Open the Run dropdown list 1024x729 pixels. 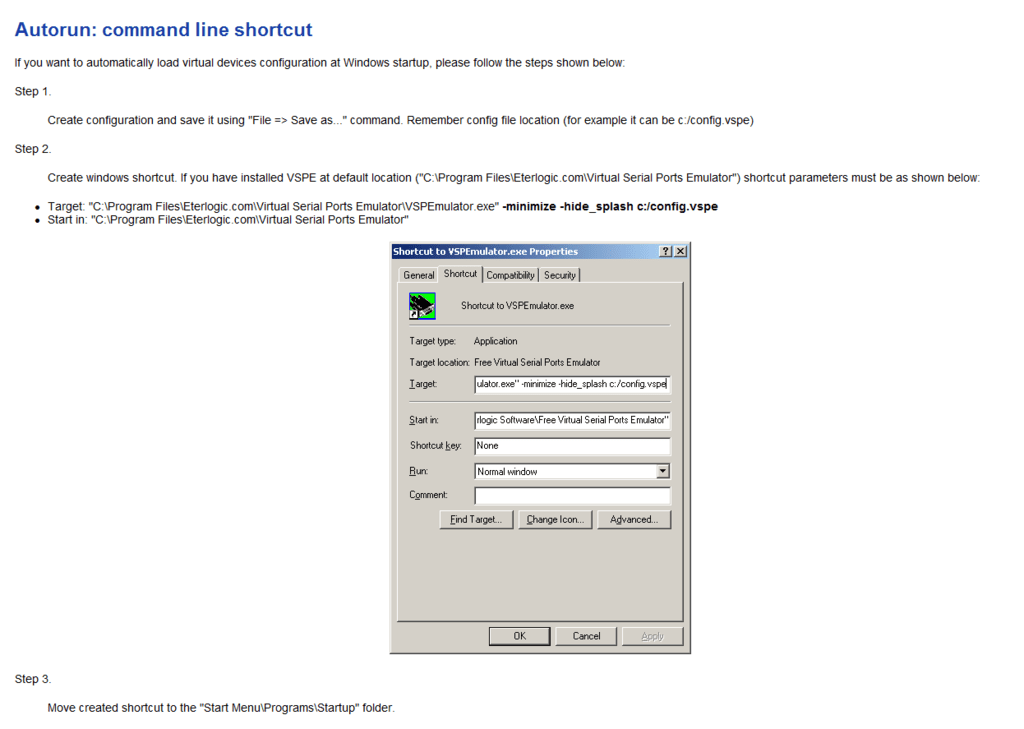(x=663, y=470)
